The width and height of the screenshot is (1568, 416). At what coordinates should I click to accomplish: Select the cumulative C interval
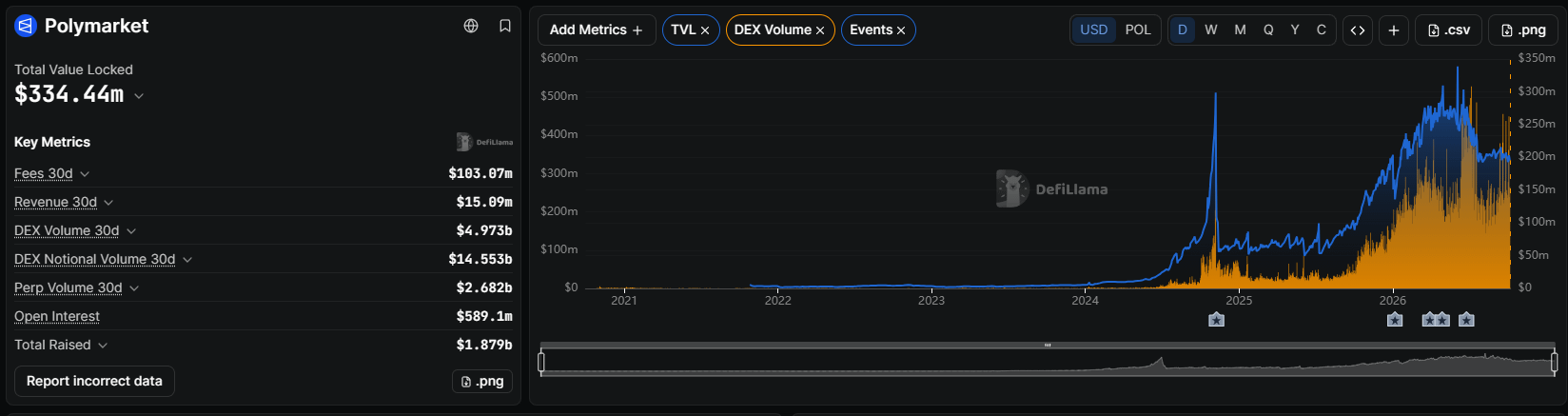click(x=1322, y=30)
